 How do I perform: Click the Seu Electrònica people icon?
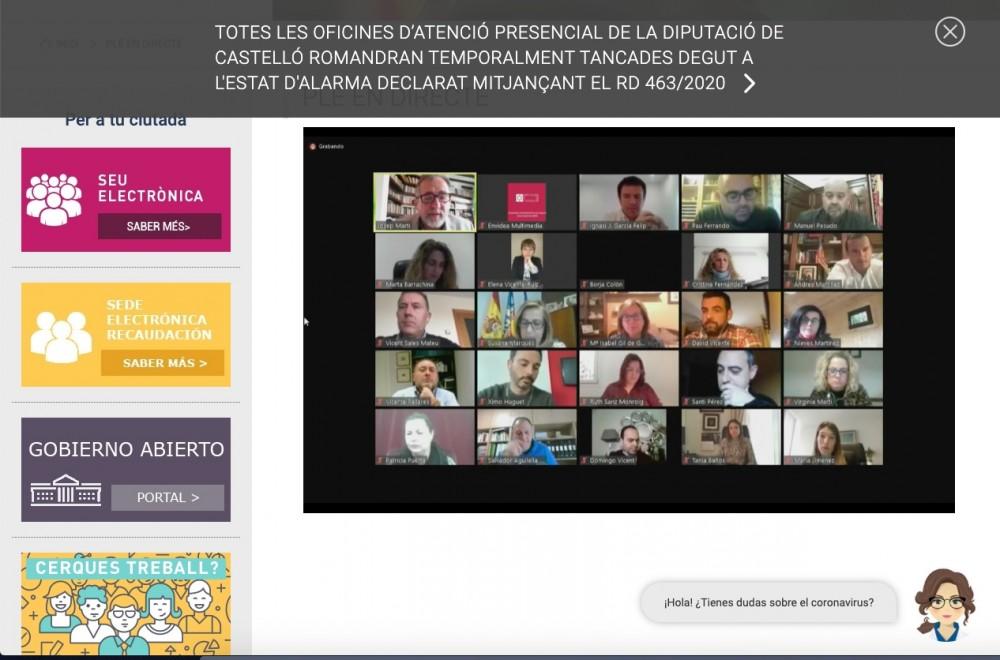click(54, 199)
